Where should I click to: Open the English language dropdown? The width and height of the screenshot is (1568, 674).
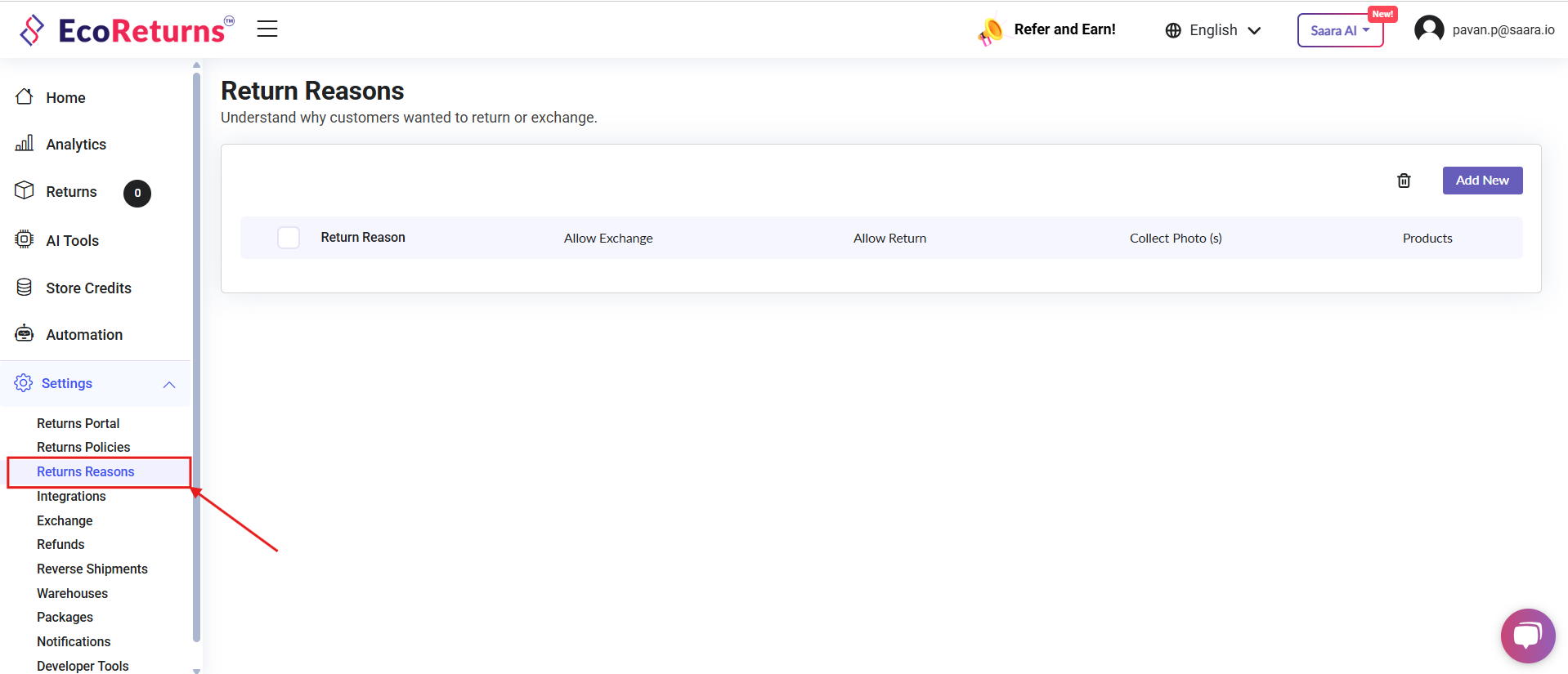1213,30
